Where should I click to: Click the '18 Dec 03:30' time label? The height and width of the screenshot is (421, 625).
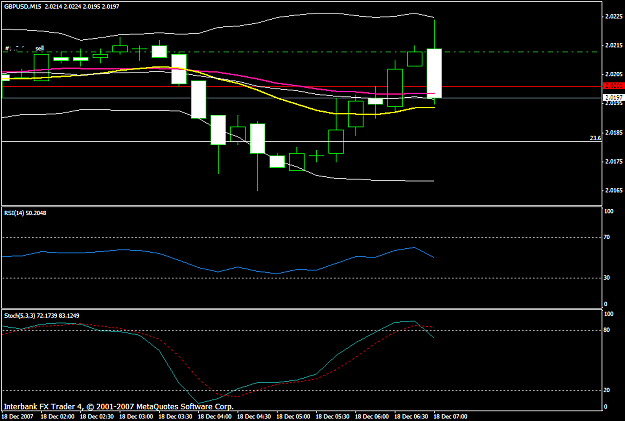point(175,417)
